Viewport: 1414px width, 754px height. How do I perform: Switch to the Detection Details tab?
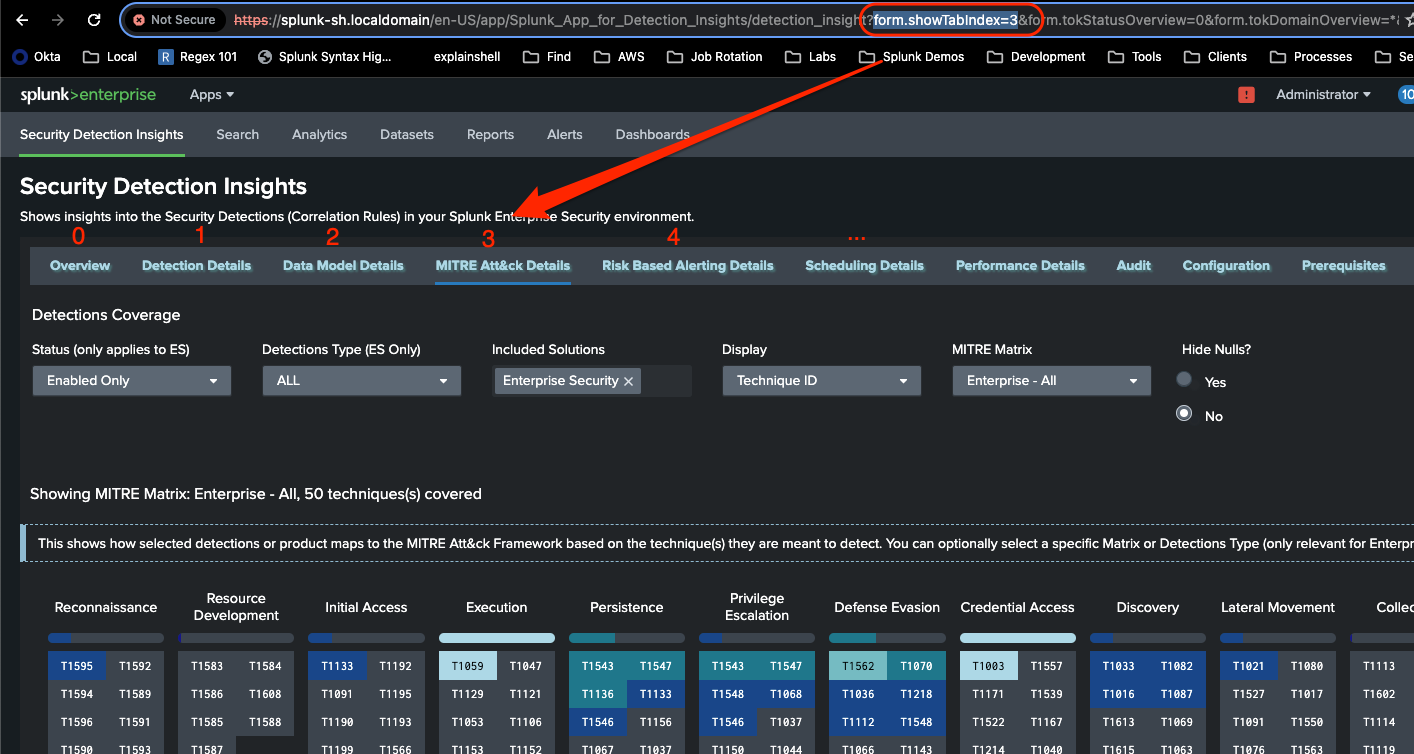(x=197, y=266)
